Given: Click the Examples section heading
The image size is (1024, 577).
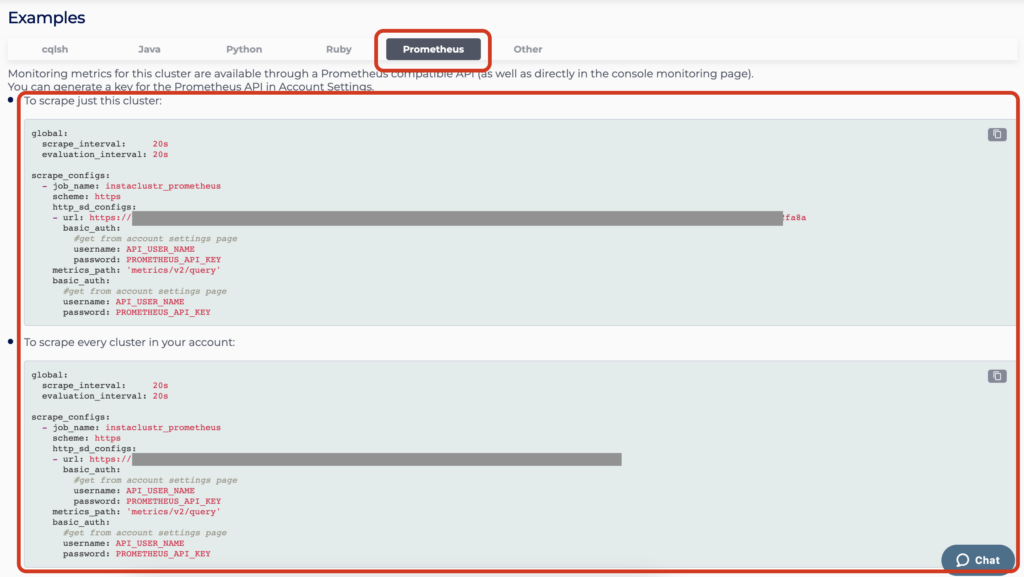Looking at the screenshot, I should pyautogui.click(x=46, y=18).
